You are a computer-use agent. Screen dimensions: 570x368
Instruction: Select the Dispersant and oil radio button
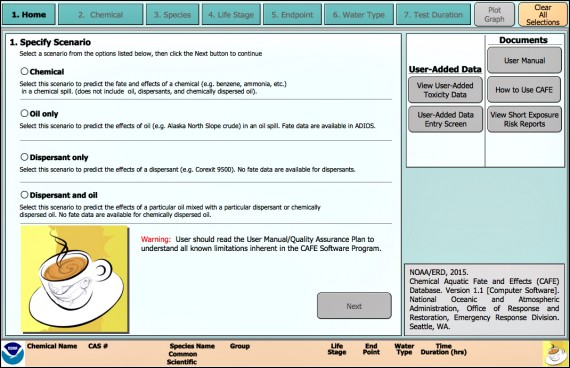[24, 195]
